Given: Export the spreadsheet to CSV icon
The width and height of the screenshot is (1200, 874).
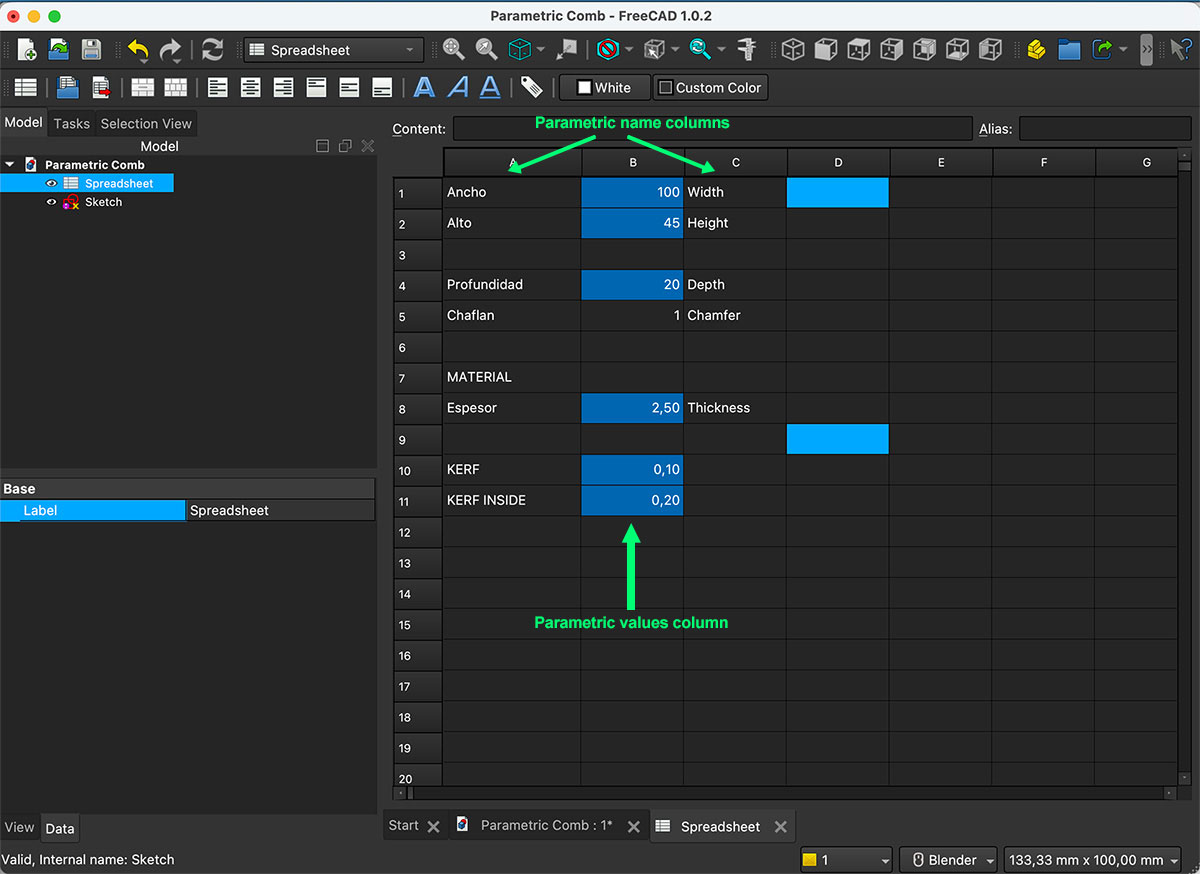Looking at the screenshot, I should pos(101,88).
